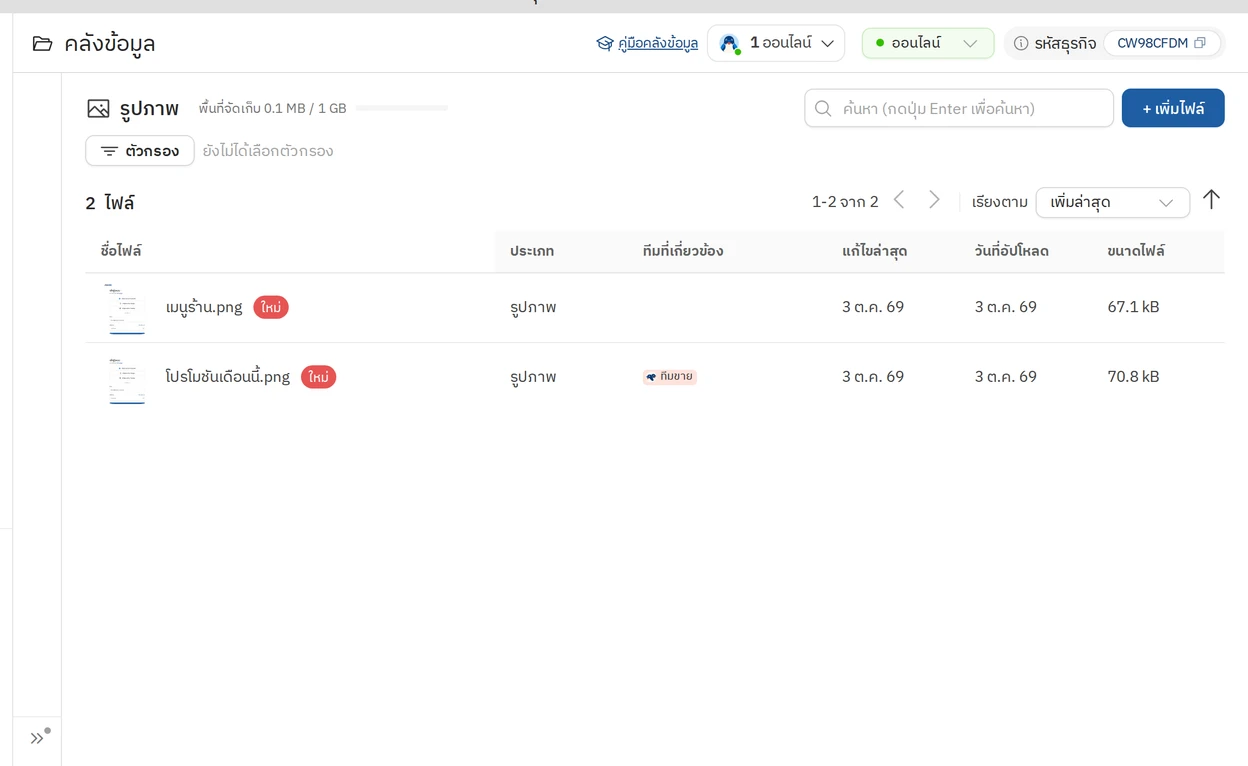The image size is (1248, 766).
Task: Click the image icon beside รูปภาพ heading
Action: [98, 109]
